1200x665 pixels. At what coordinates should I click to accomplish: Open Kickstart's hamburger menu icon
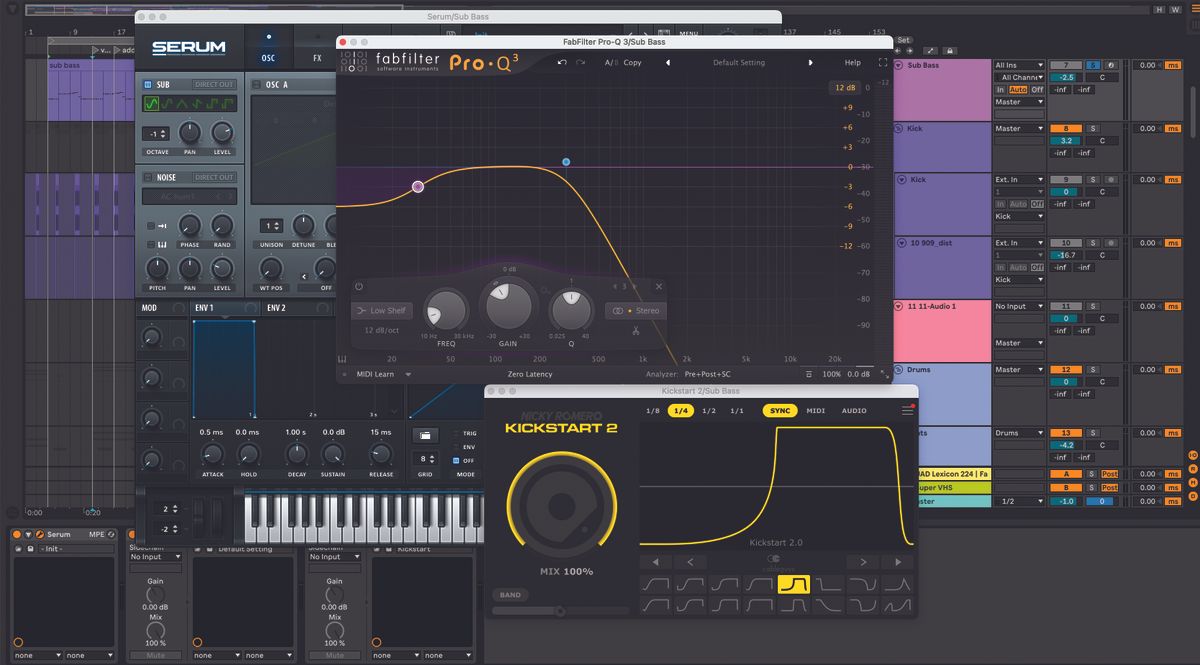[908, 409]
